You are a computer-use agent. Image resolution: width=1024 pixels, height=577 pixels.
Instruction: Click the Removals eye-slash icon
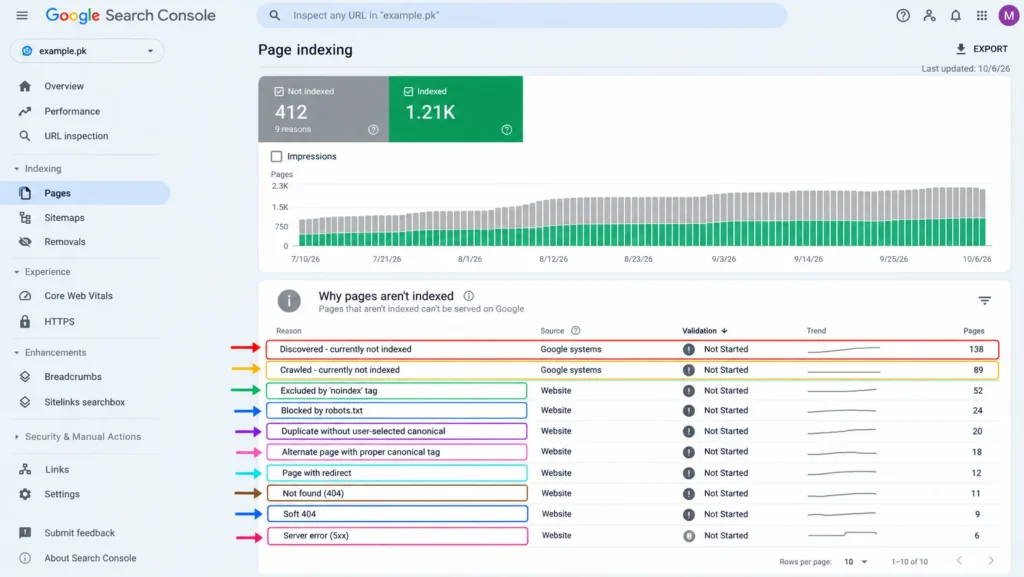point(25,242)
